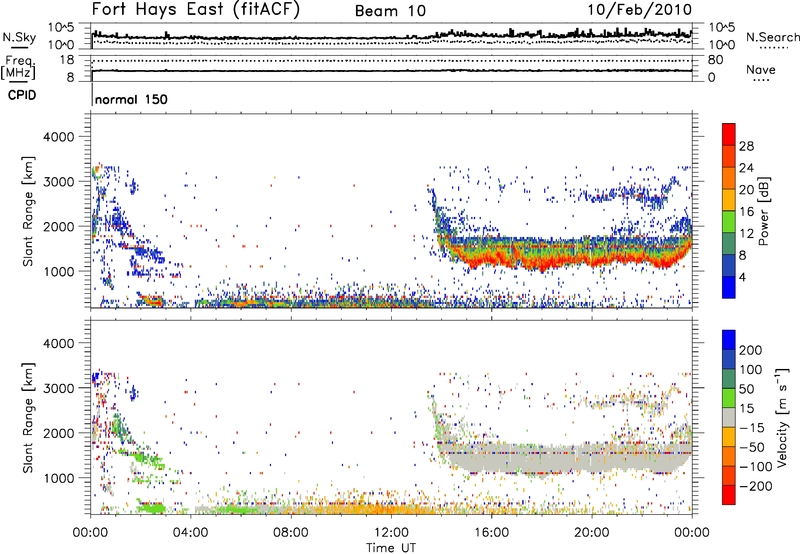Click the title "Fort Hays East (fitACF)"

(x=196, y=9)
